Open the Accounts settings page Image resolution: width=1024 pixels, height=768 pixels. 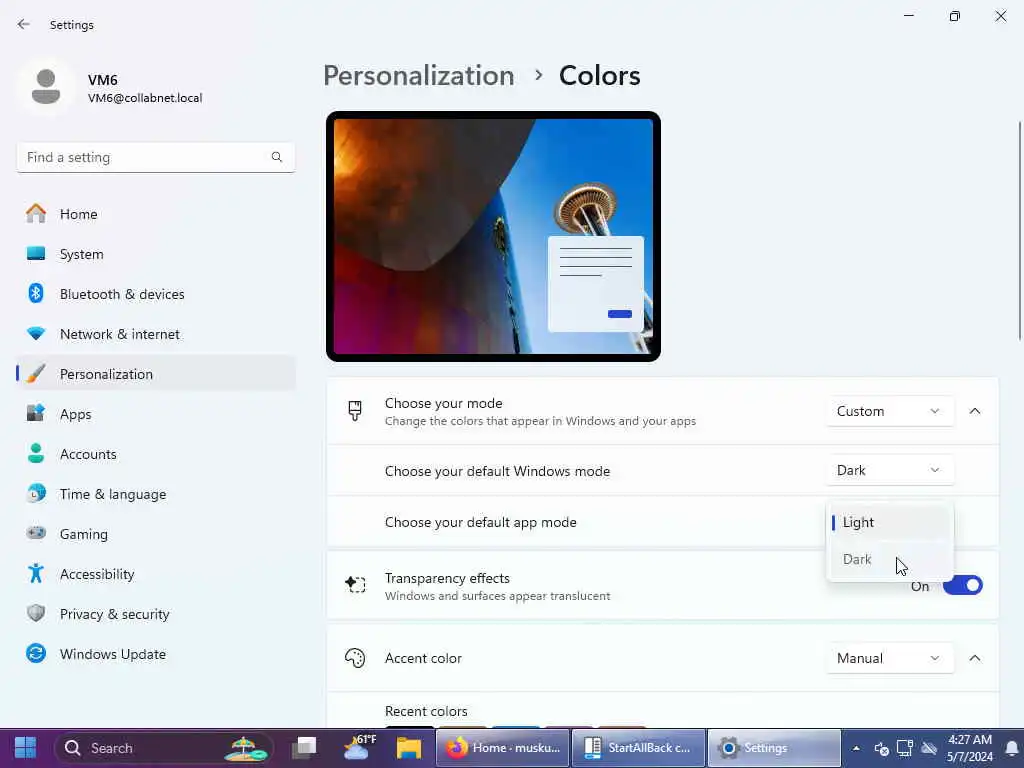156,454
